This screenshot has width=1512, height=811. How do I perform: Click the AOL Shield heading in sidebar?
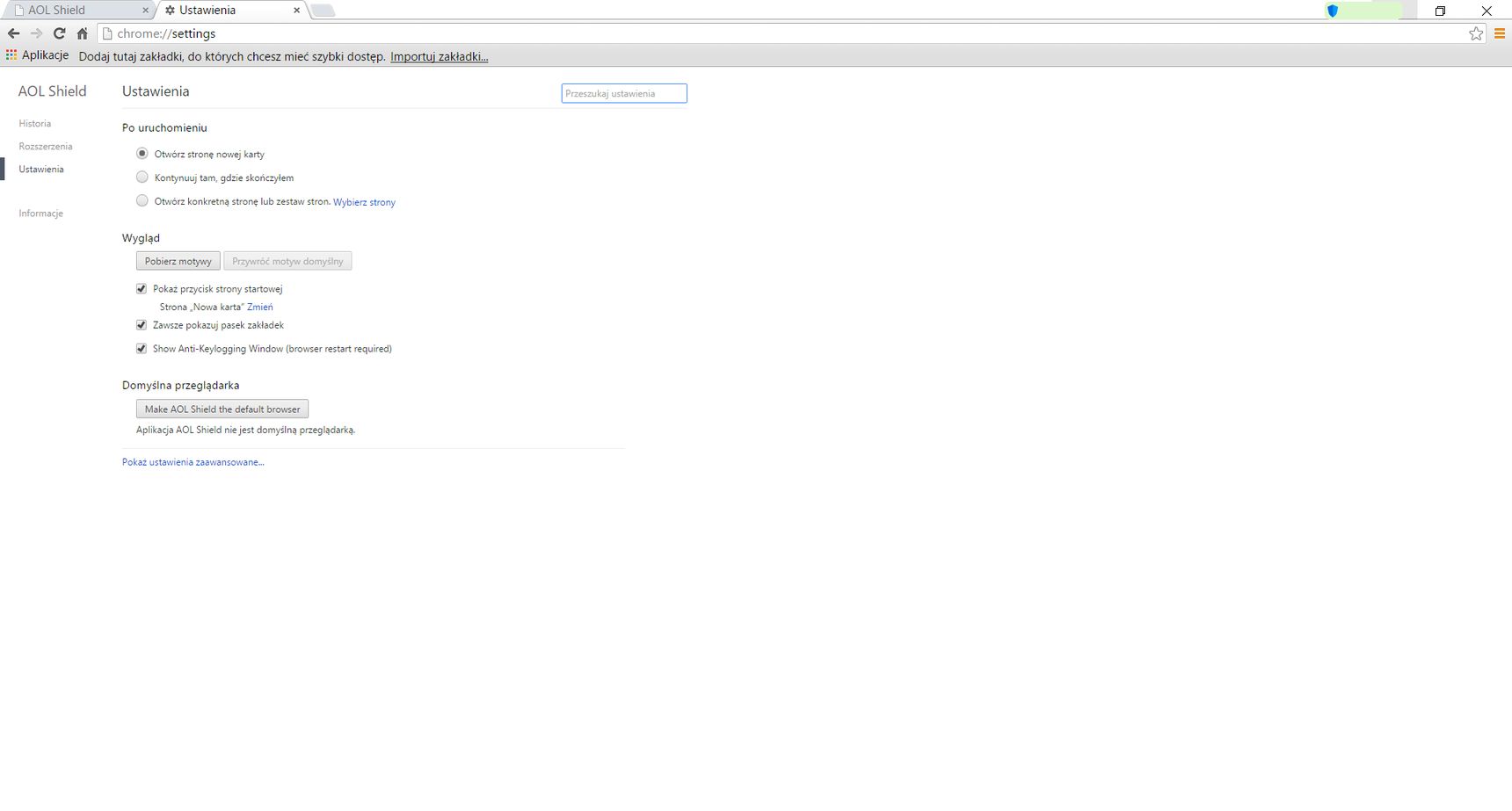tap(53, 91)
